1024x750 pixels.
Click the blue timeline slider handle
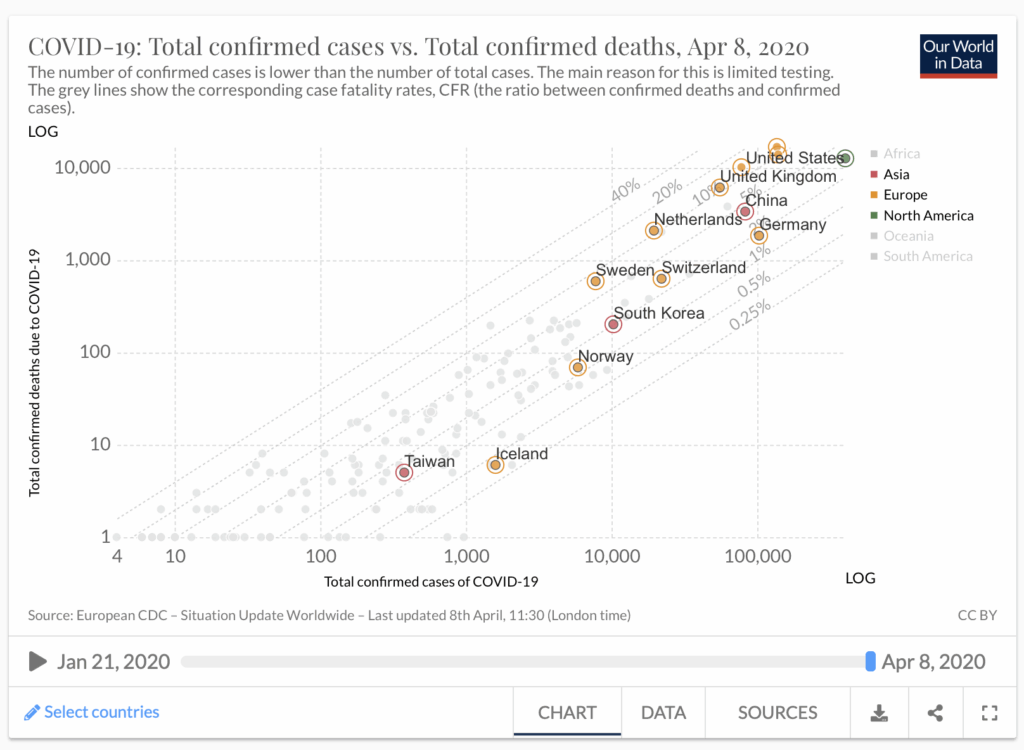pos(870,661)
